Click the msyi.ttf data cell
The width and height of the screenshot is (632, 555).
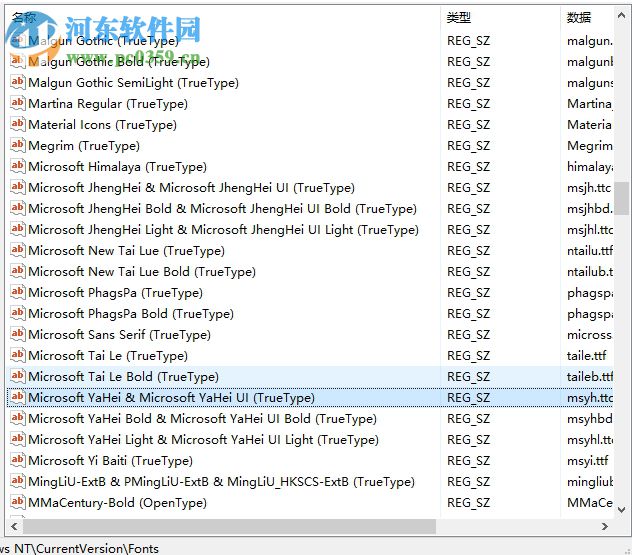(x=587, y=460)
